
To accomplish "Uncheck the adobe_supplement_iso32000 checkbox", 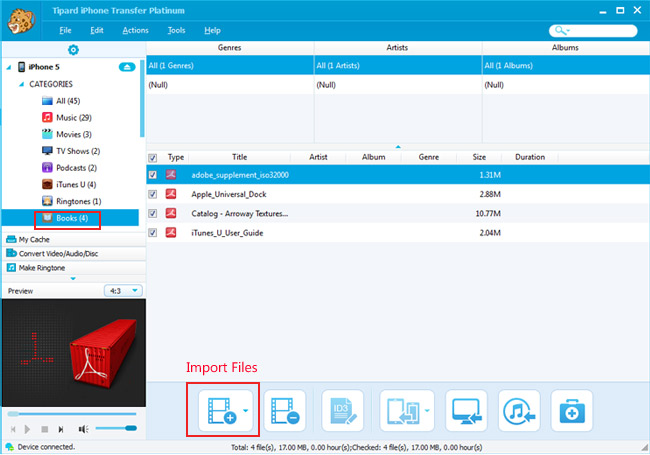I will [x=153, y=175].
